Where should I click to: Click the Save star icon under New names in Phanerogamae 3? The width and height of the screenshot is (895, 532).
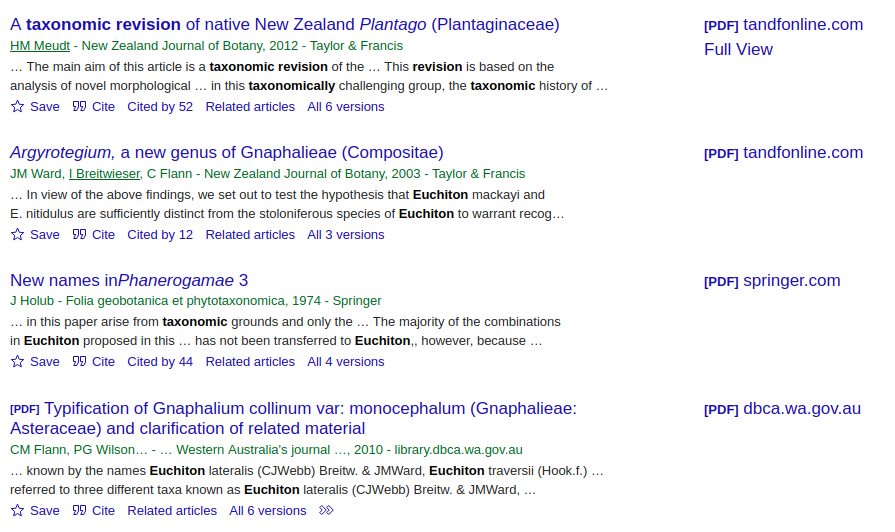click(x=17, y=362)
